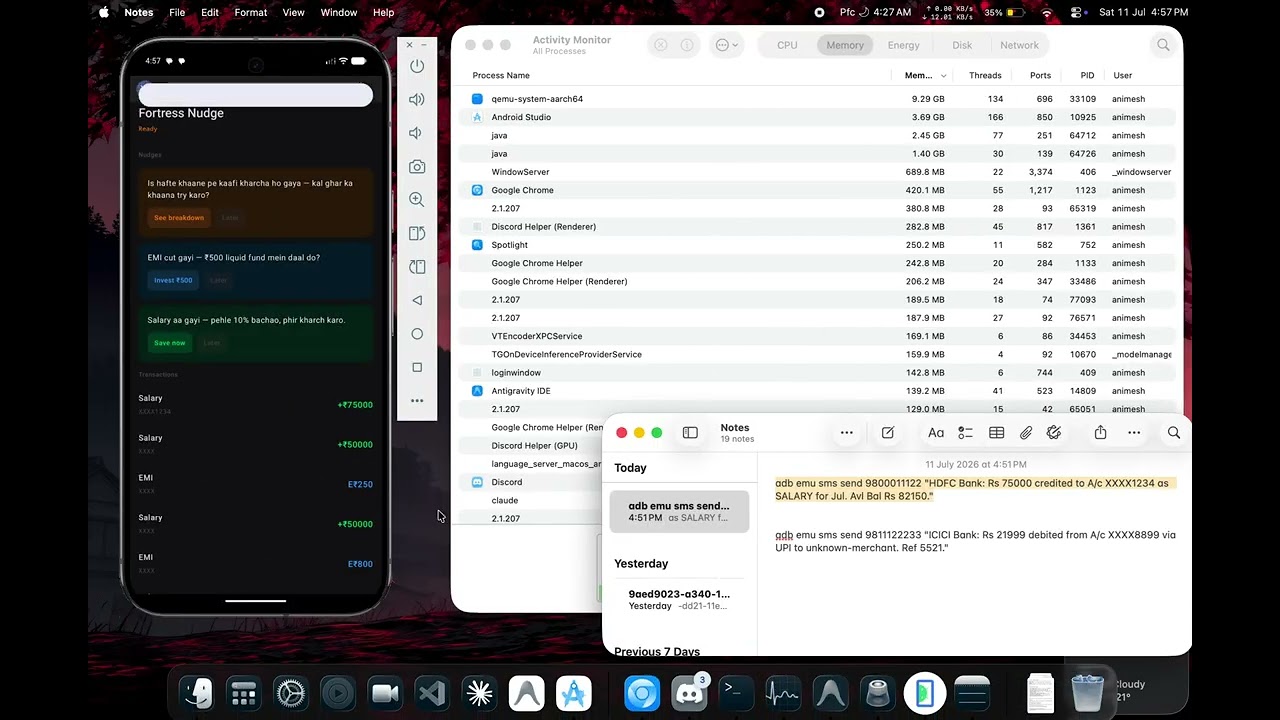
Task: Select the Spotlight process row
Action: (817, 245)
